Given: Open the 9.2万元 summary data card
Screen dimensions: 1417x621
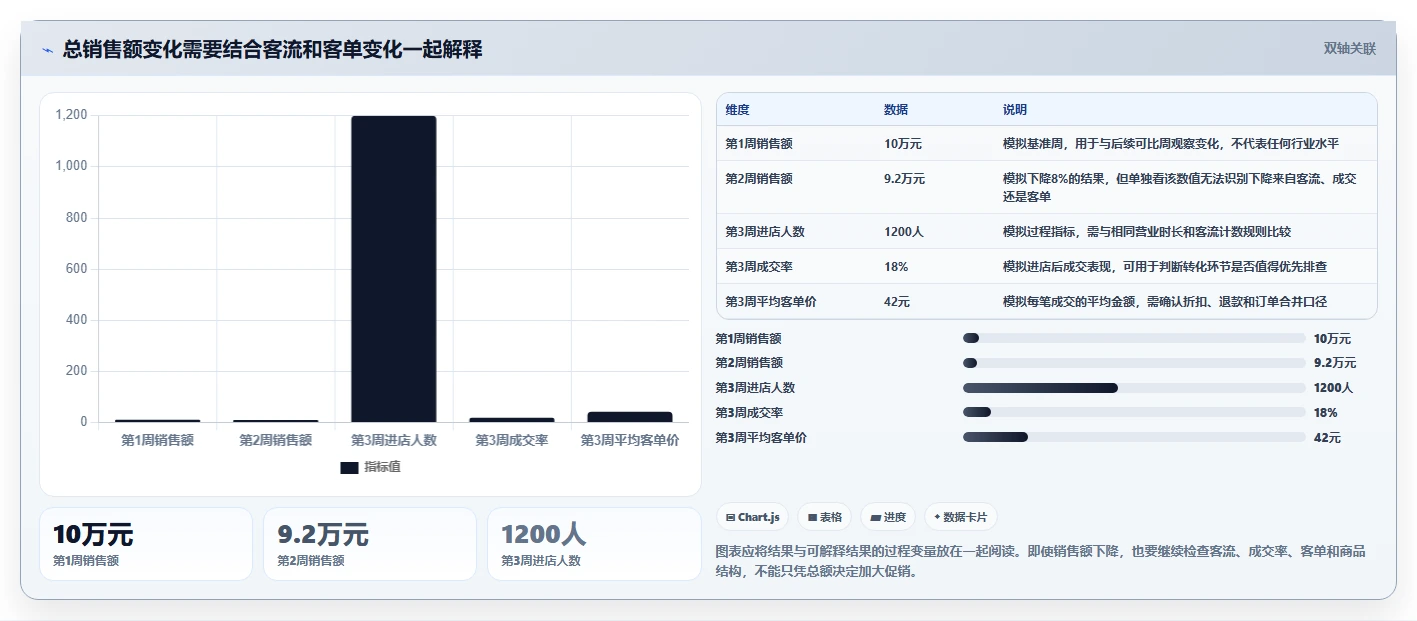Looking at the screenshot, I should pos(370,544).
